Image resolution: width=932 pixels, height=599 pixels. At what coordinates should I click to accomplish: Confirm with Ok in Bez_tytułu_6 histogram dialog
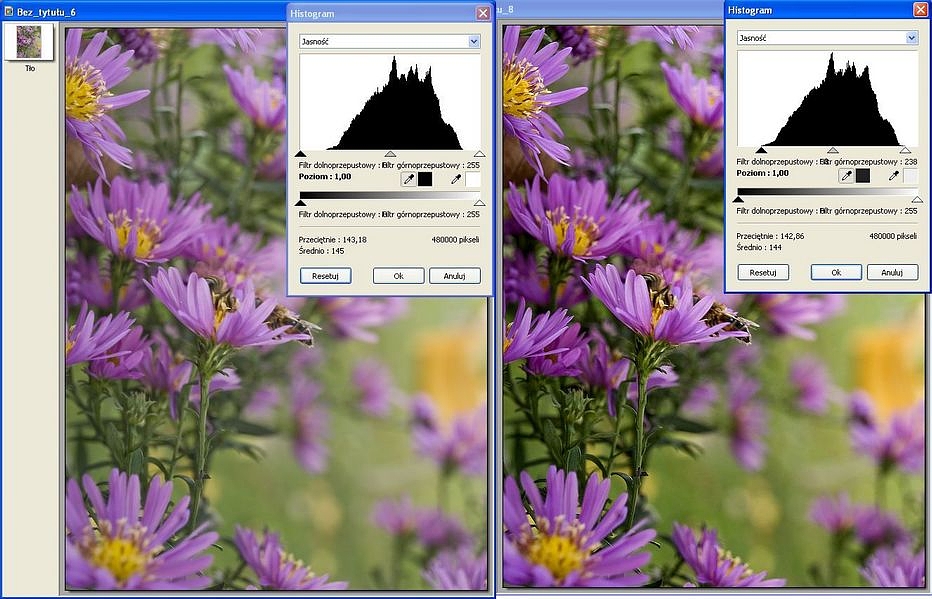(x=398, y=276)
